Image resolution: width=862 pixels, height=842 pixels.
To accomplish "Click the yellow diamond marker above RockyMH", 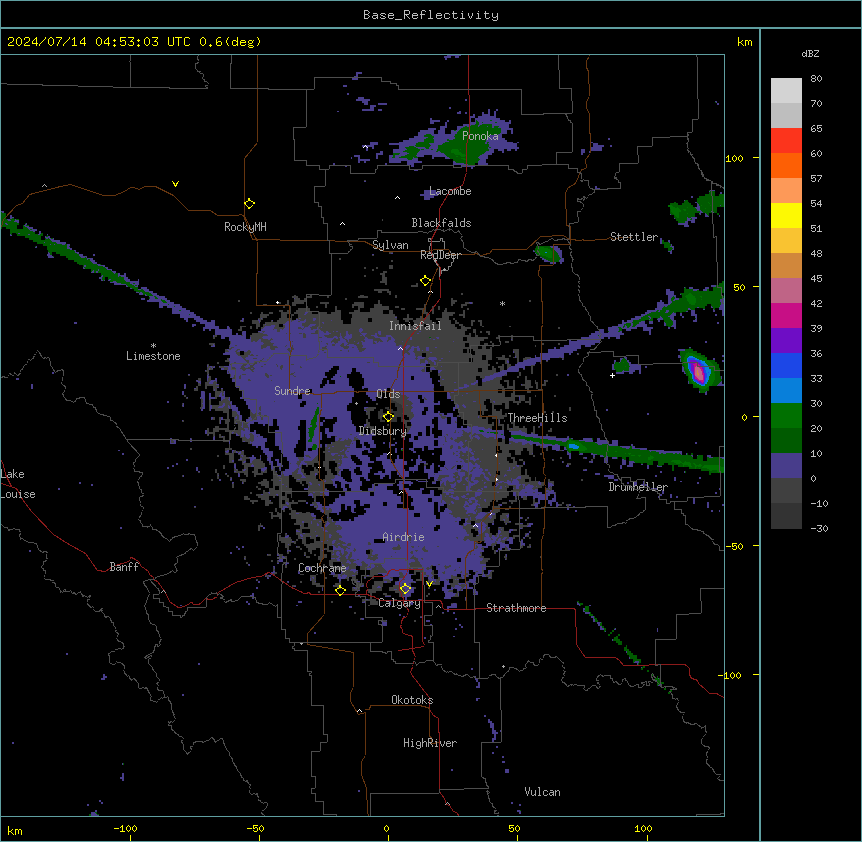I will pyautogui.click(x=249, y=204).
